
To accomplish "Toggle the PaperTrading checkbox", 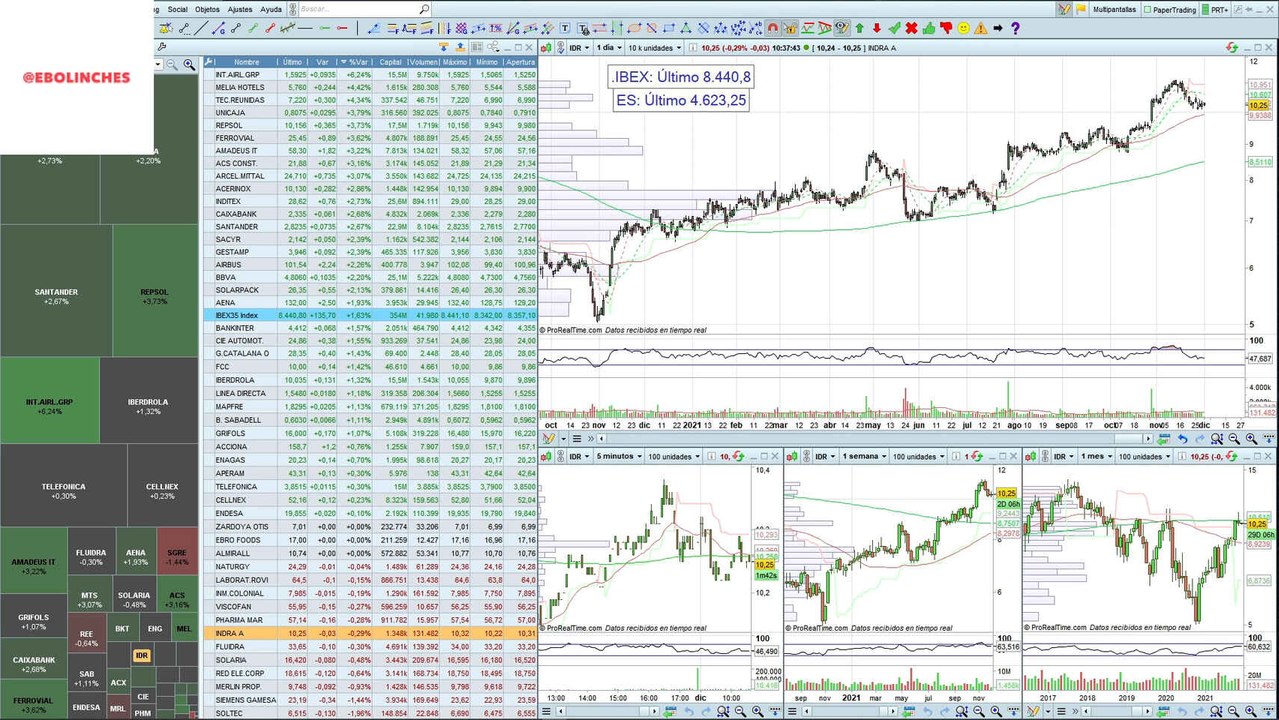I will pos(1147,9).
